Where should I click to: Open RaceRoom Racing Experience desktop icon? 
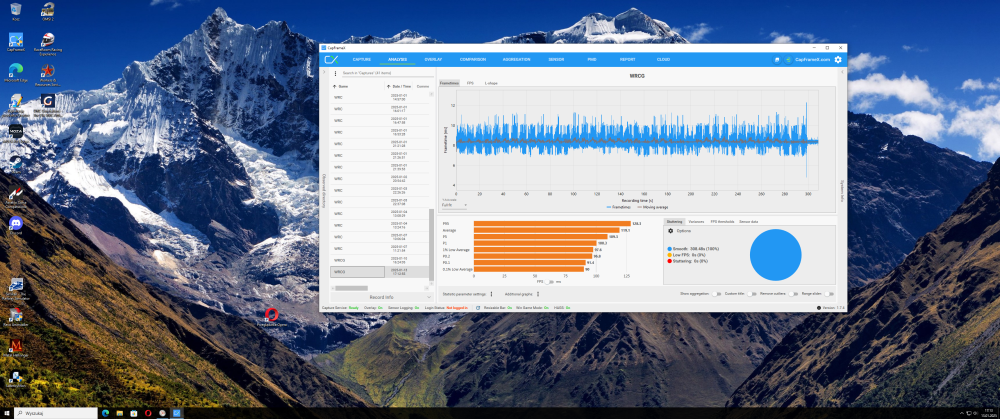pyautogui.click(x=47, y=43)
